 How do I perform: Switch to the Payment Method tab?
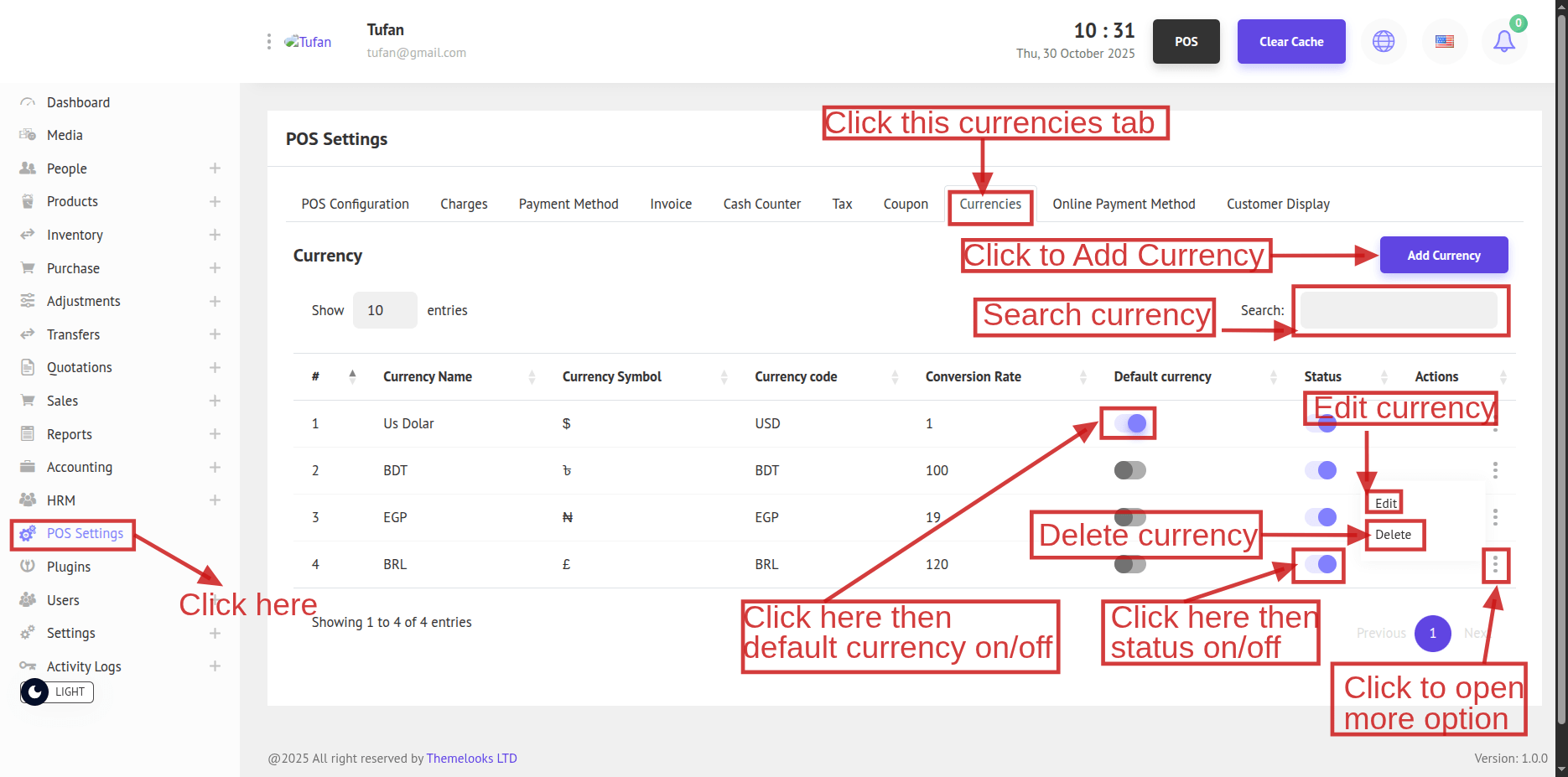pos(568,204)
